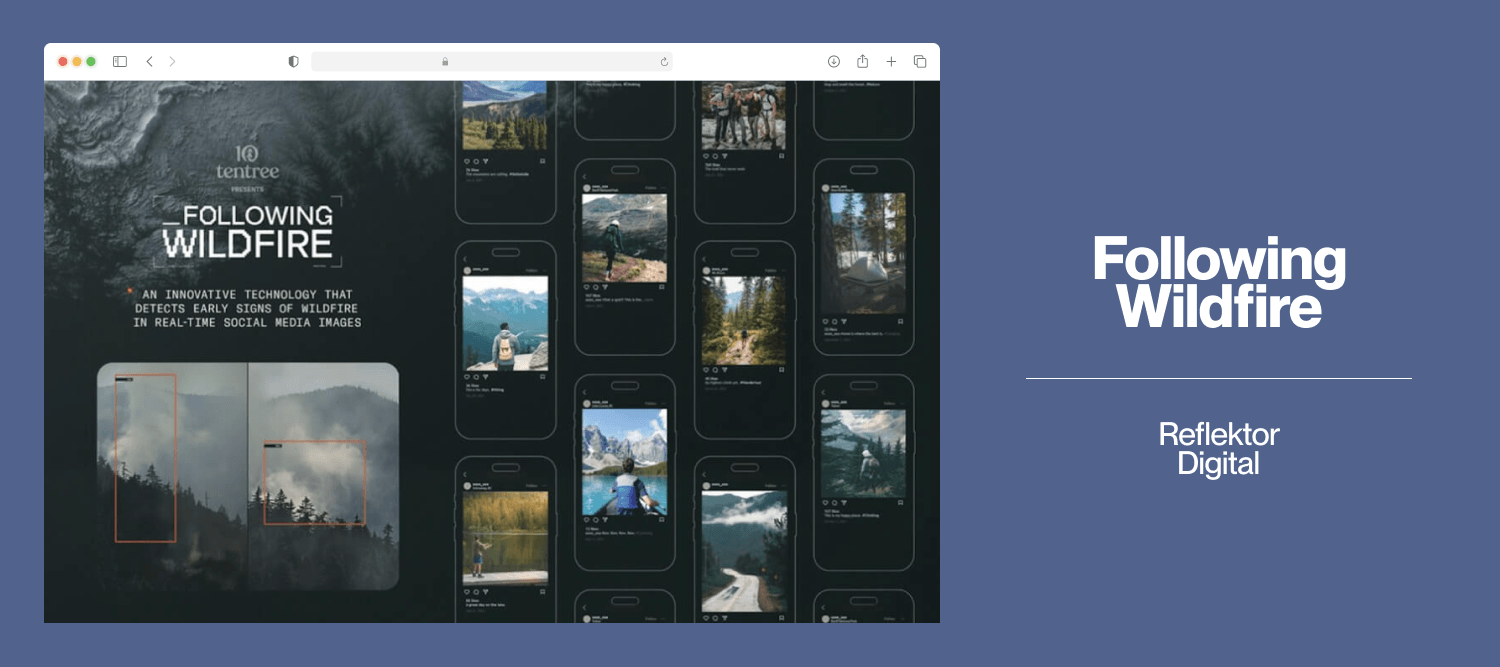Click the browser forward arrow
Screen dimensions: 1500x667
pyautogui.click(x=172, y=62)
